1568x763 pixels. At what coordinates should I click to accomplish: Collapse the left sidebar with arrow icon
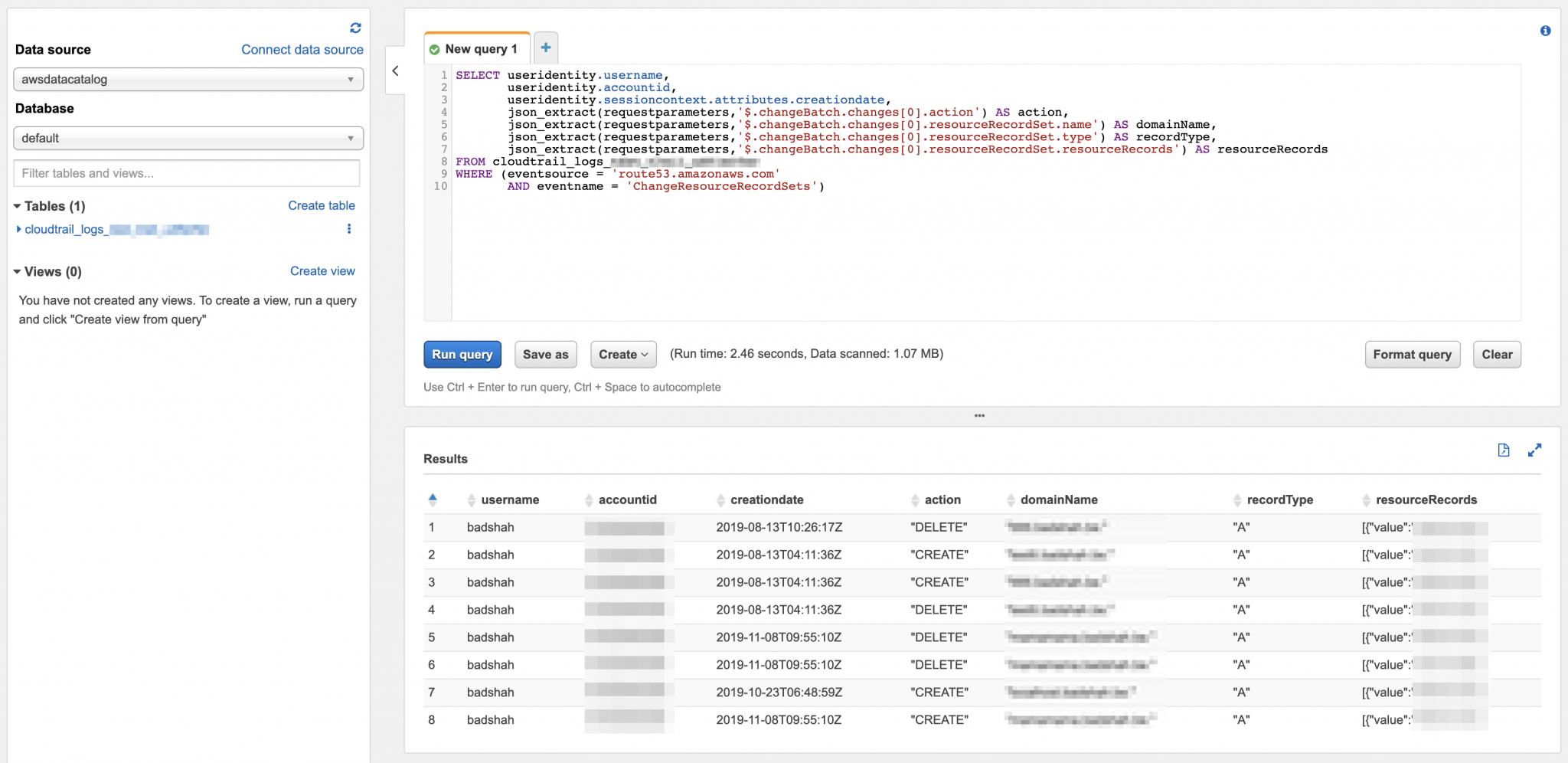[x=395, y=71]
